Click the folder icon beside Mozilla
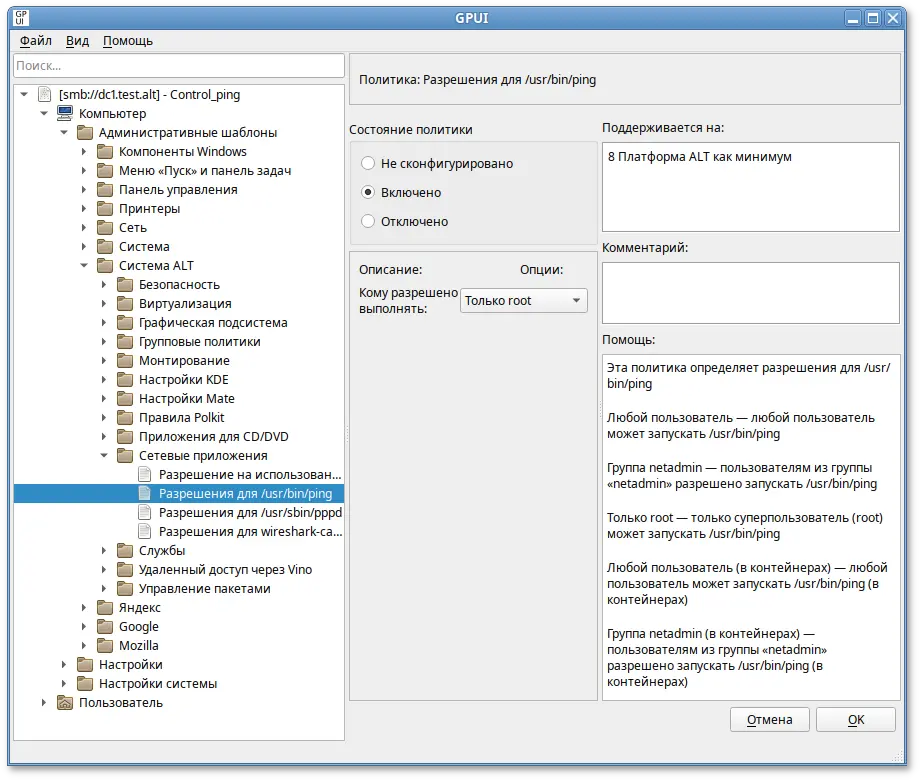The width and height of the screenshot is (920, 780). click(105, 646)
